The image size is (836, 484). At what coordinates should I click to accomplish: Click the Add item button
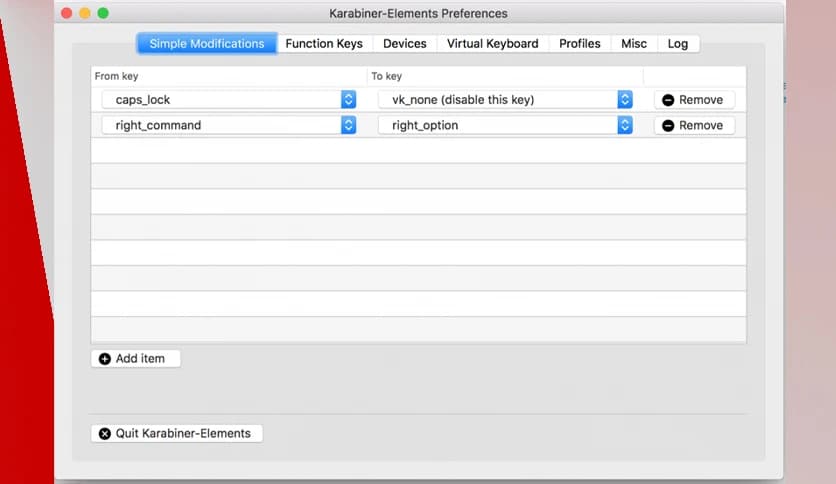point(135,359)
